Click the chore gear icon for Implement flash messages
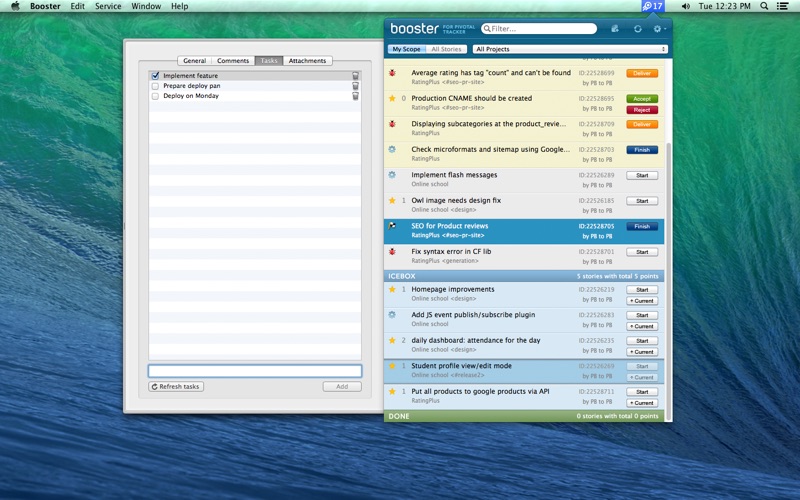 (x=392, y=175)
